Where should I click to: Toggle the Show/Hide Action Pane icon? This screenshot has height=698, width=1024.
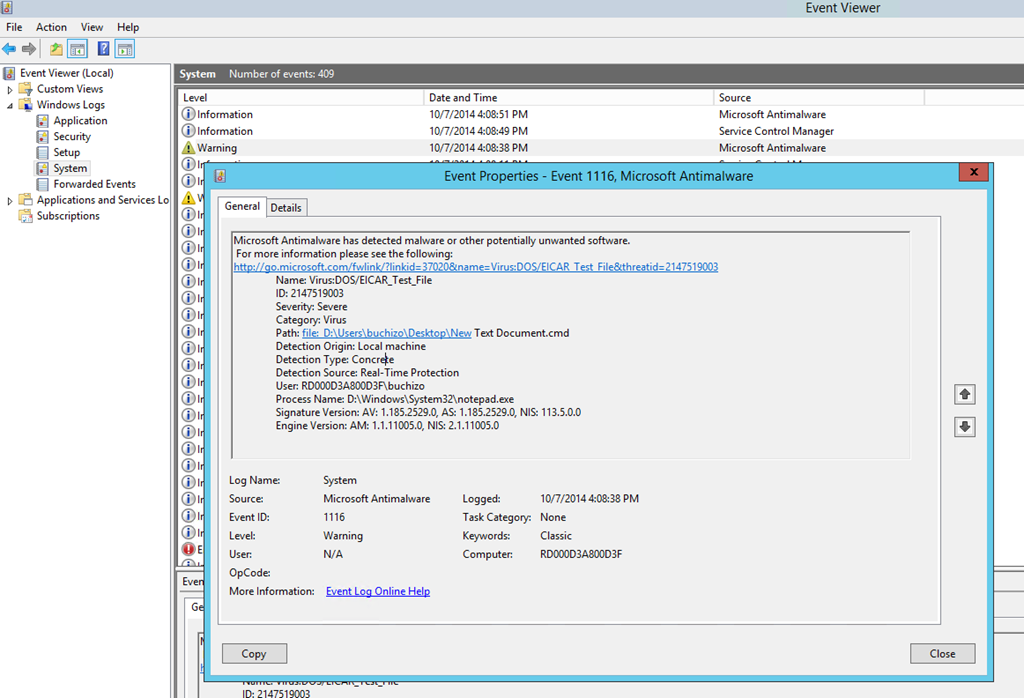[x=125, y=49]
